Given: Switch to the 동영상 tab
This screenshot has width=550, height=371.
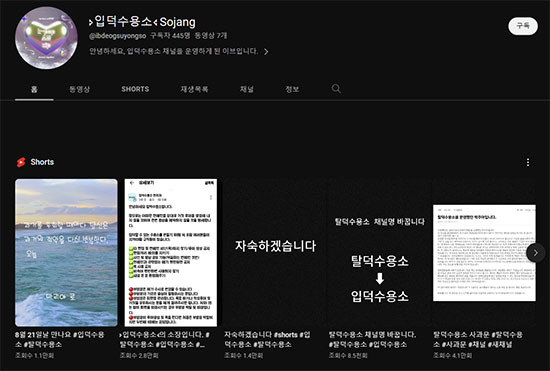Looking at the screenshot, I should 80,89.
